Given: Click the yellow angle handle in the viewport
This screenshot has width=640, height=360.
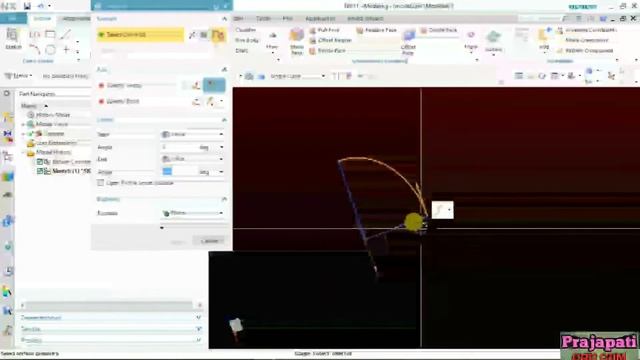Looking at the screenshot, I should click(x=413, y=222).
